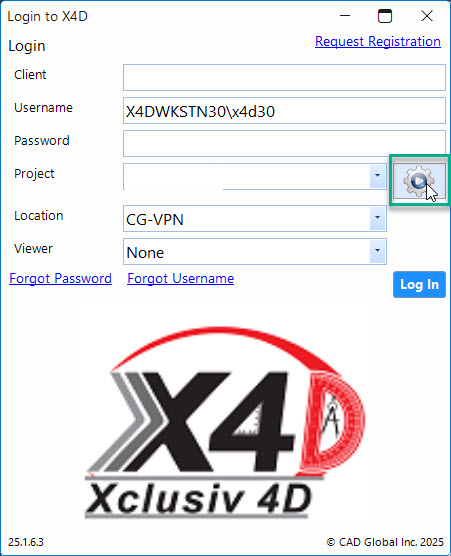This screenshot has width=451, height=556.
Task: Focus the Password input field
Action: pos(284,144)
